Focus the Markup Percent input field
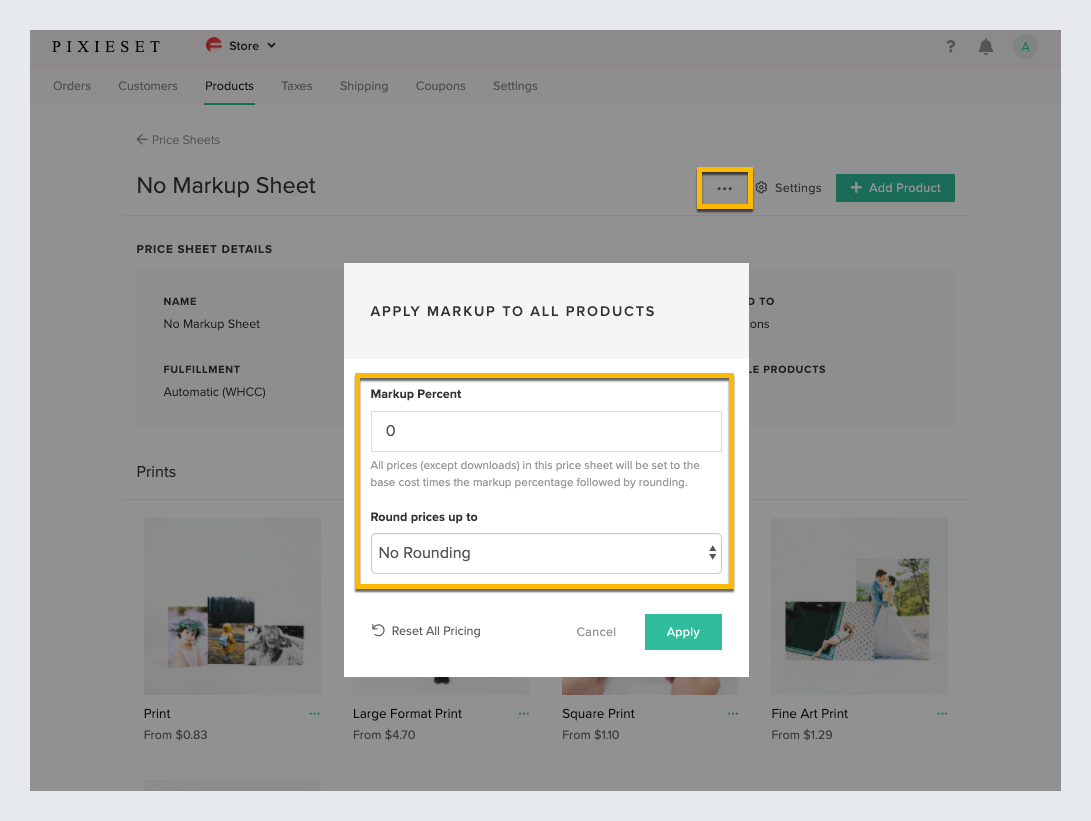This screenshot has width=1091, height=821. coord(546,431)
